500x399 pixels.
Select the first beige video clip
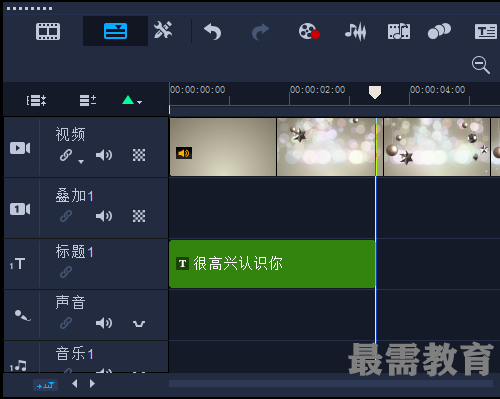point(223,147)
